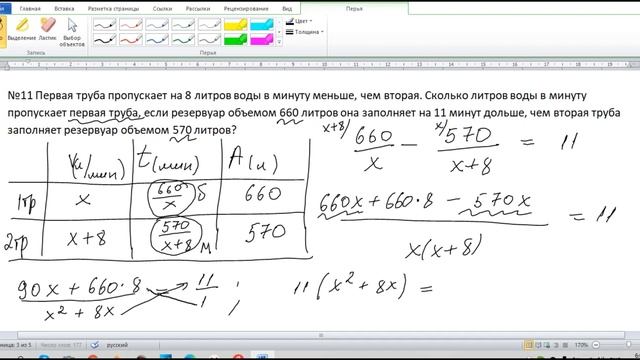Screen dimensions: 640x360
Task: Click the word "№11" in the problem text
Action: click(20, 96)
